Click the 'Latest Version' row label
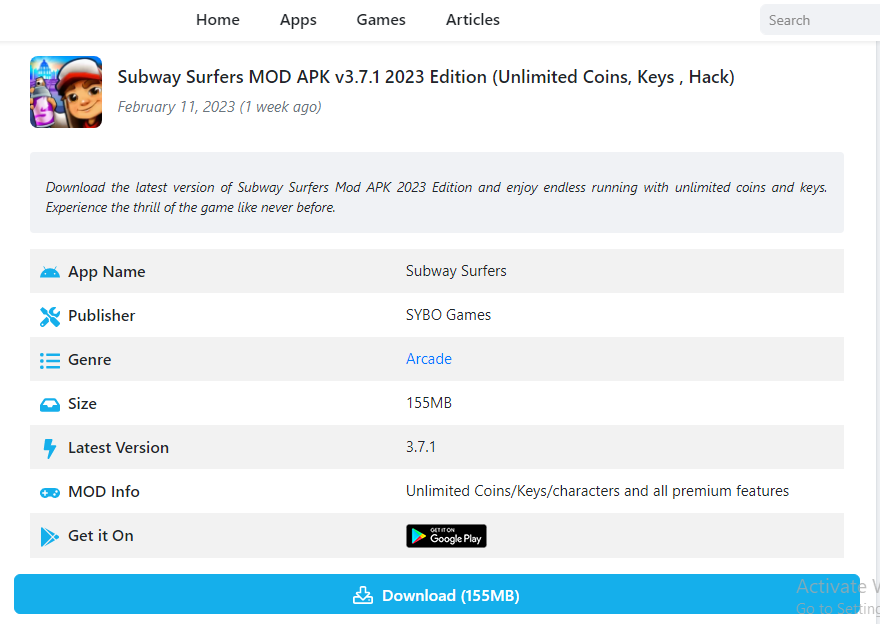This screenshot has width=880, height=624. pyautogui.click(x=118, y=448)
